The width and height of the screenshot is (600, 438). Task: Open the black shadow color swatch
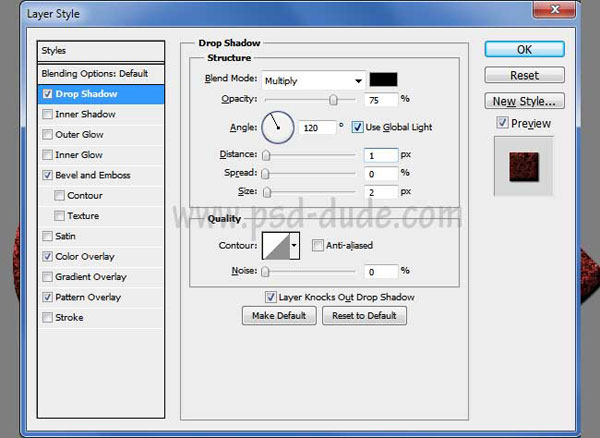383,79
